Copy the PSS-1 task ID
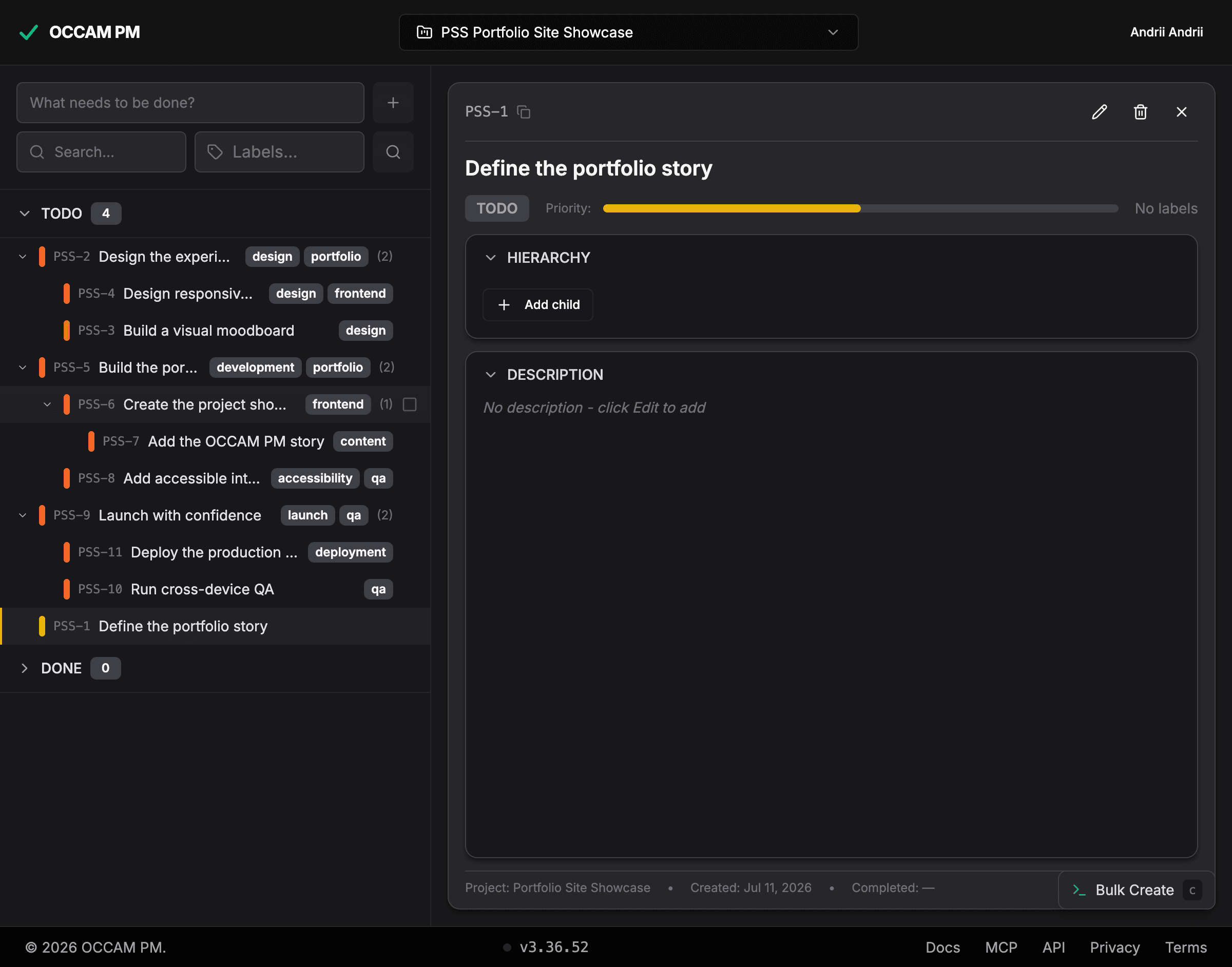Viewport: 1232px width, 967px height. pos(524,112)
